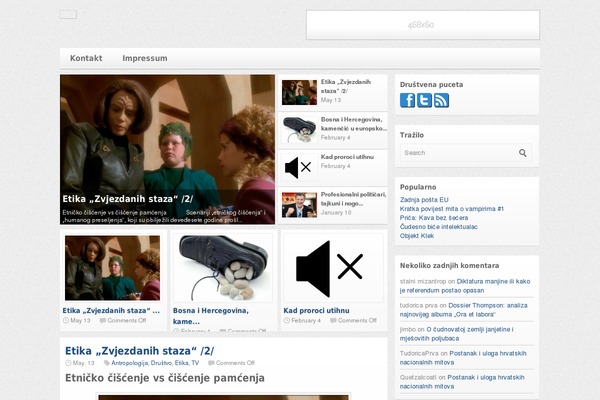Click 'stalni mizantrop' commenter name

click(423, 281)
